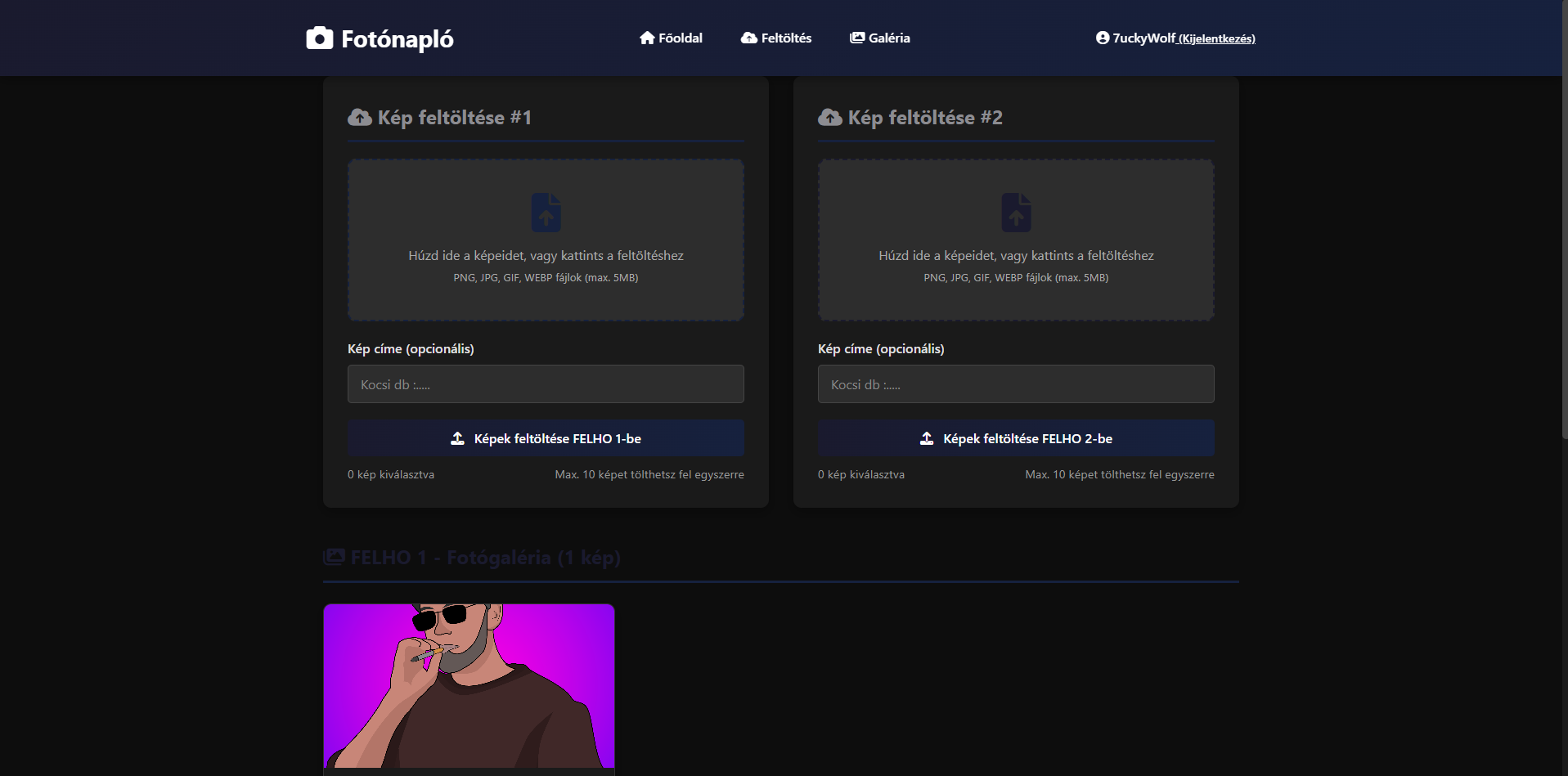The image size is (1568, 776).
Task: Click the page's vertical scrollbar
Action: click(x=1564, y=221)
